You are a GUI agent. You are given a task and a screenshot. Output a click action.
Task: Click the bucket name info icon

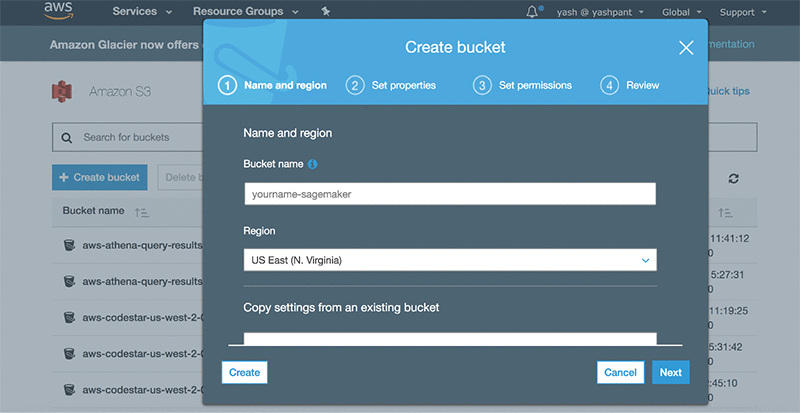(x=313, y=164)
